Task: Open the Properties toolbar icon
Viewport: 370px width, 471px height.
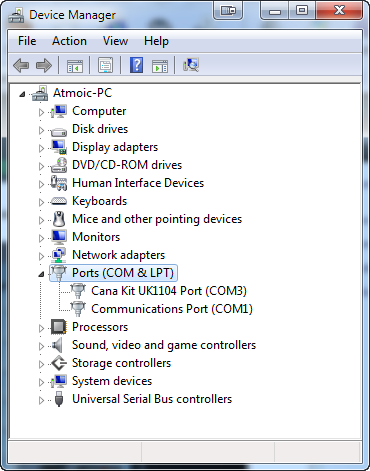Action: [x=106, y=65]
